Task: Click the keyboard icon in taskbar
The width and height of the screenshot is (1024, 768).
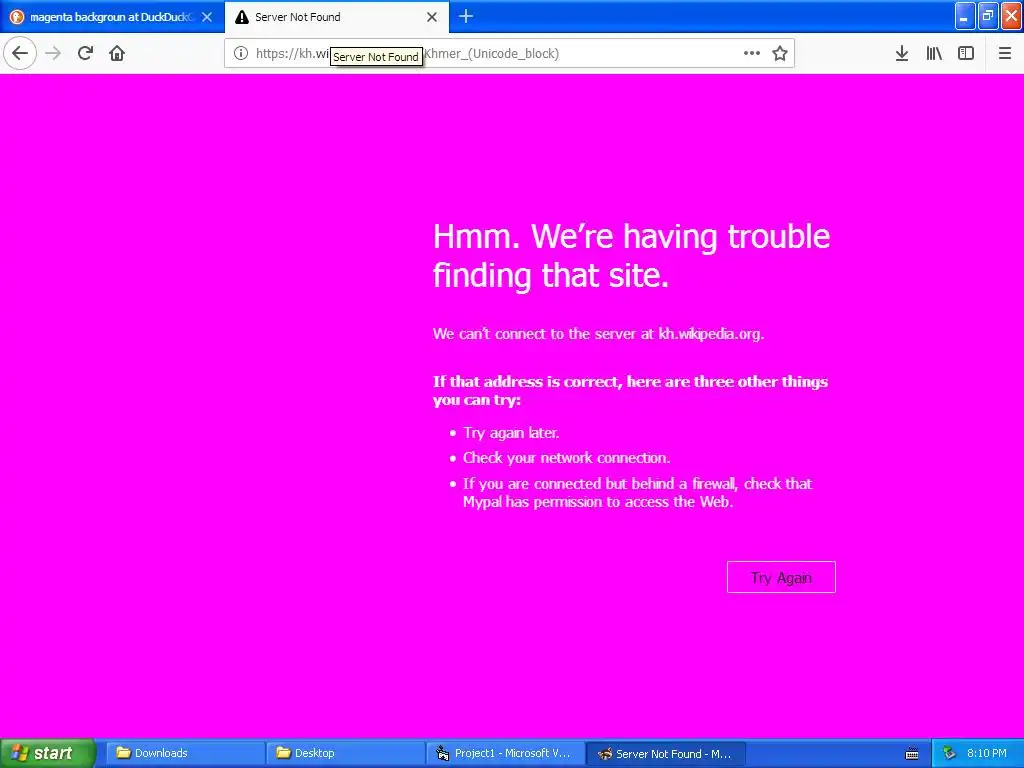Action: pyautogui.click(x=912, y=754)
